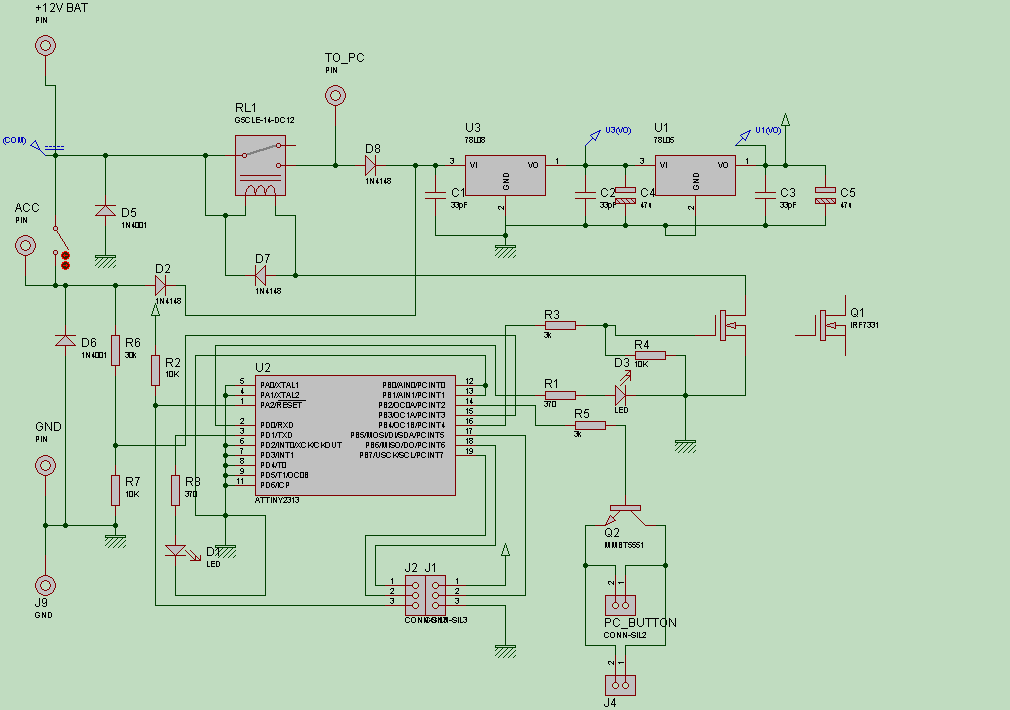Click the ATTINY2313 part label
Image resolution: width=1010 pixels, height=710 pixels.
pyautogui.click(x=277, y=500)
